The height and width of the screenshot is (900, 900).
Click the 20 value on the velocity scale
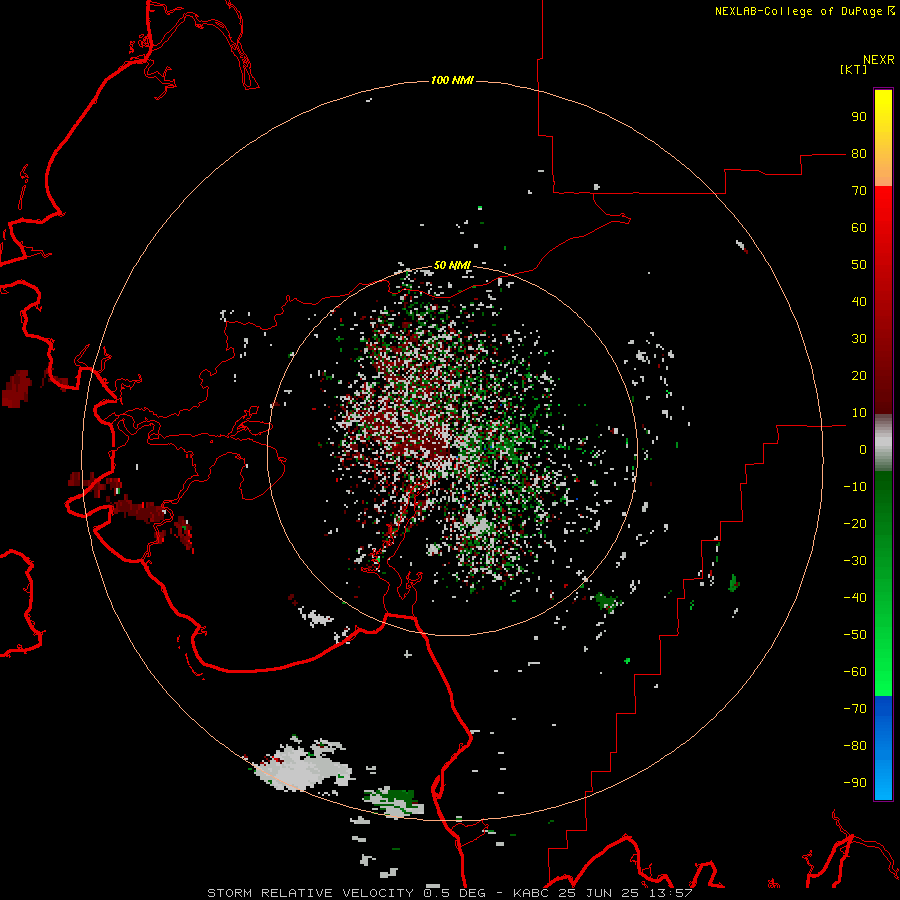859,376
